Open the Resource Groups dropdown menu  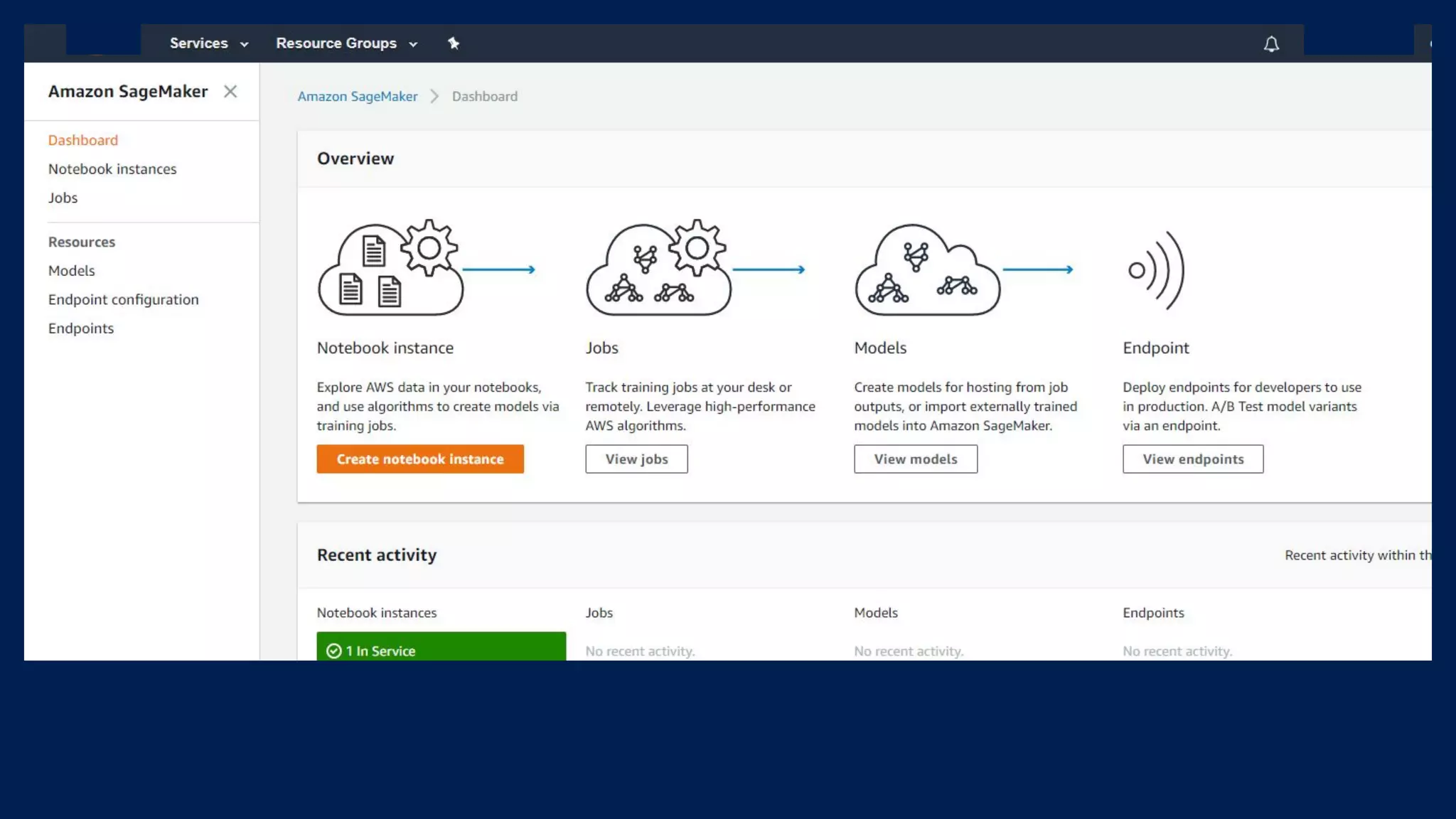[x=347, y=43]
